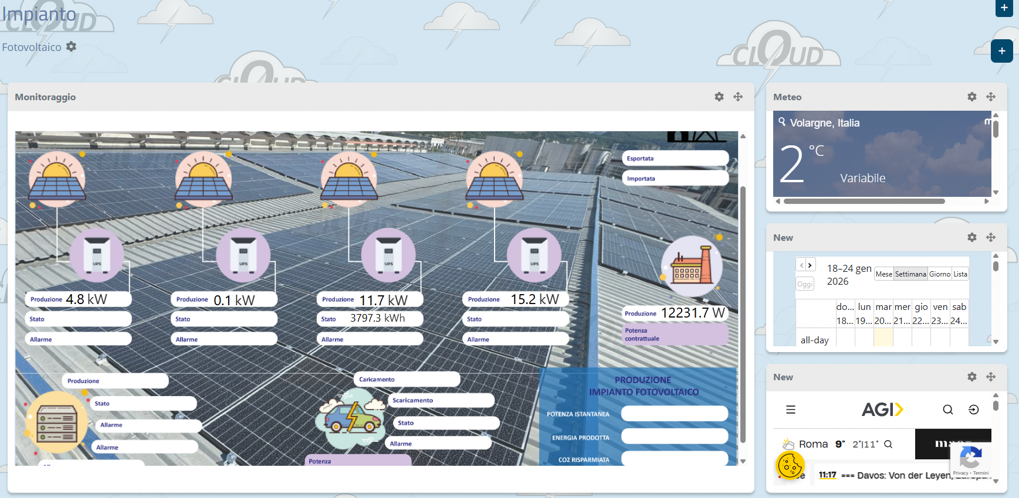Viewport: 1019px width, 498px height.
Task: Select the lun 19 calendar column header
Action: point(864,313)
